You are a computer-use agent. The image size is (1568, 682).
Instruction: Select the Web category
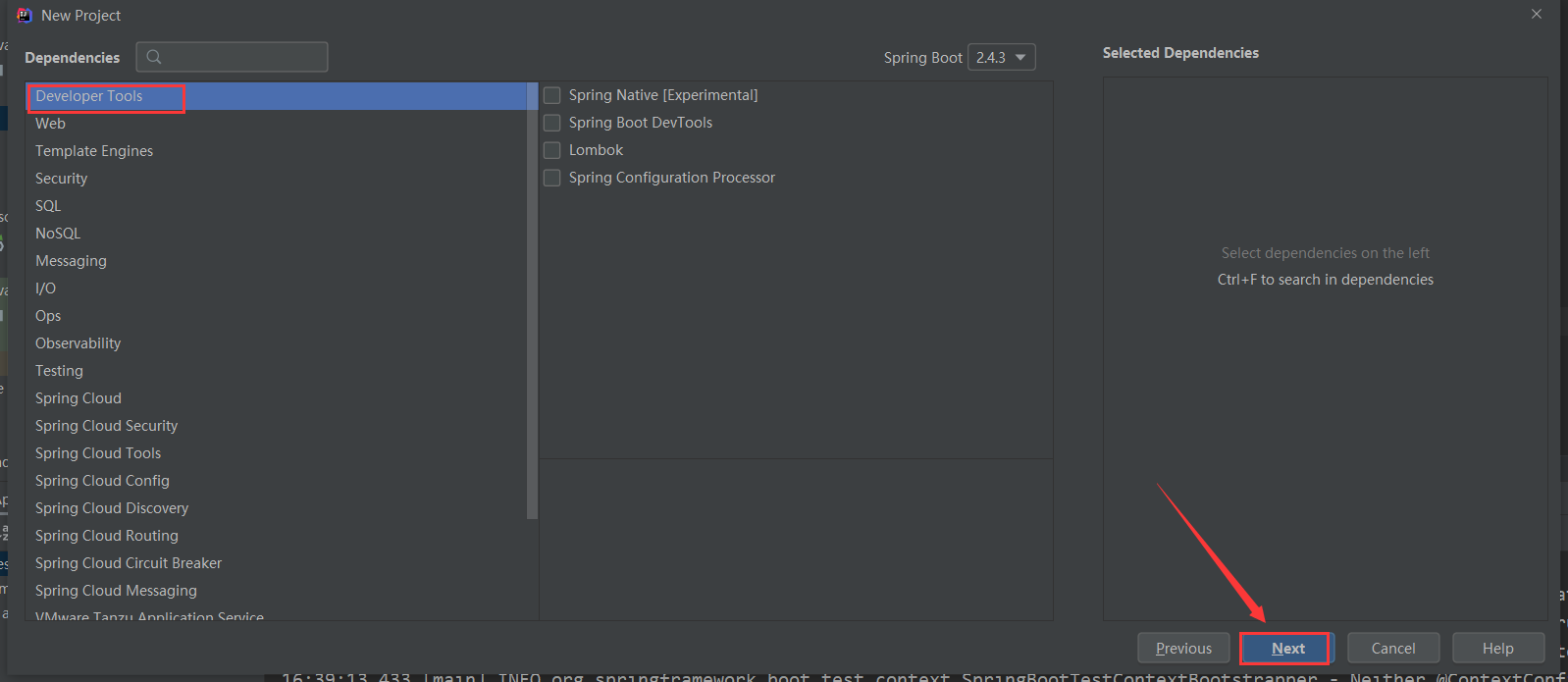(x=276, y=124)
